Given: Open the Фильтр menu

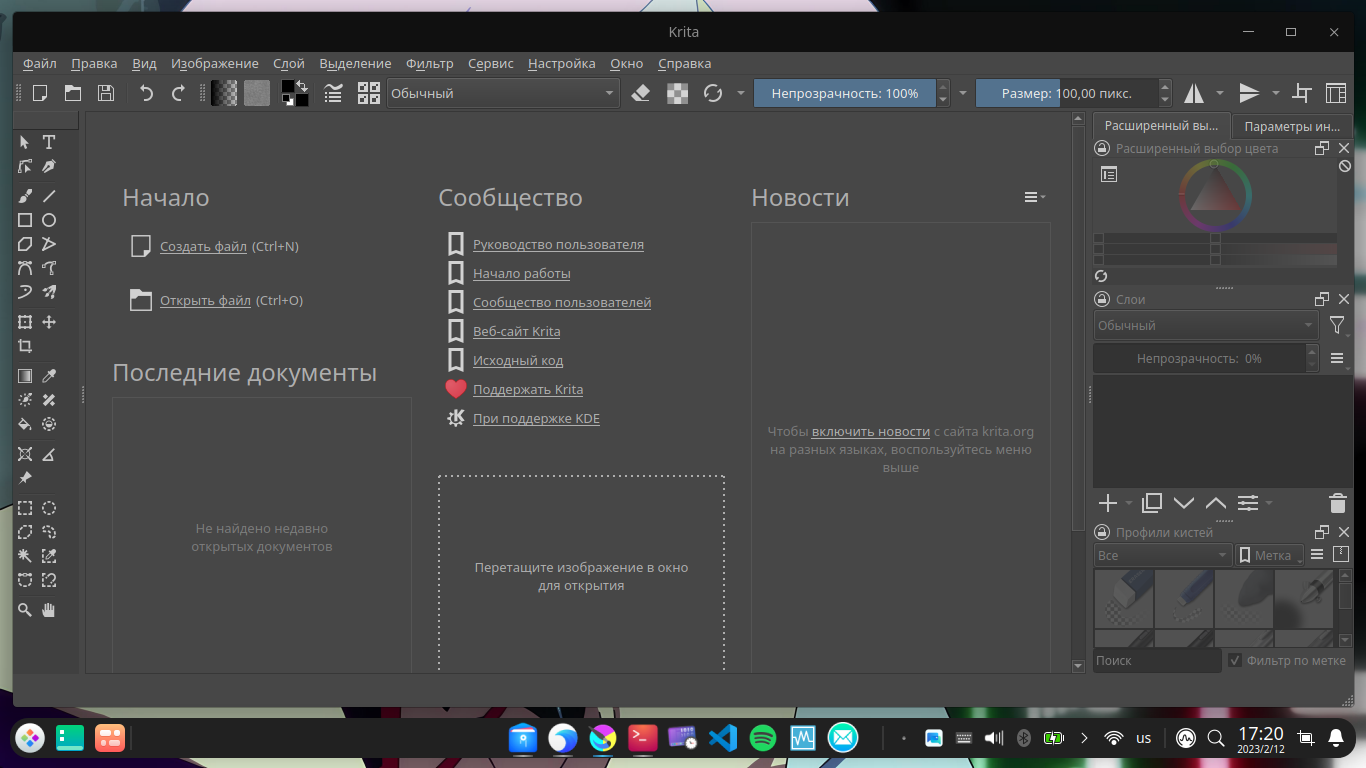Looking at the screenshot, I should pos(429,63).
